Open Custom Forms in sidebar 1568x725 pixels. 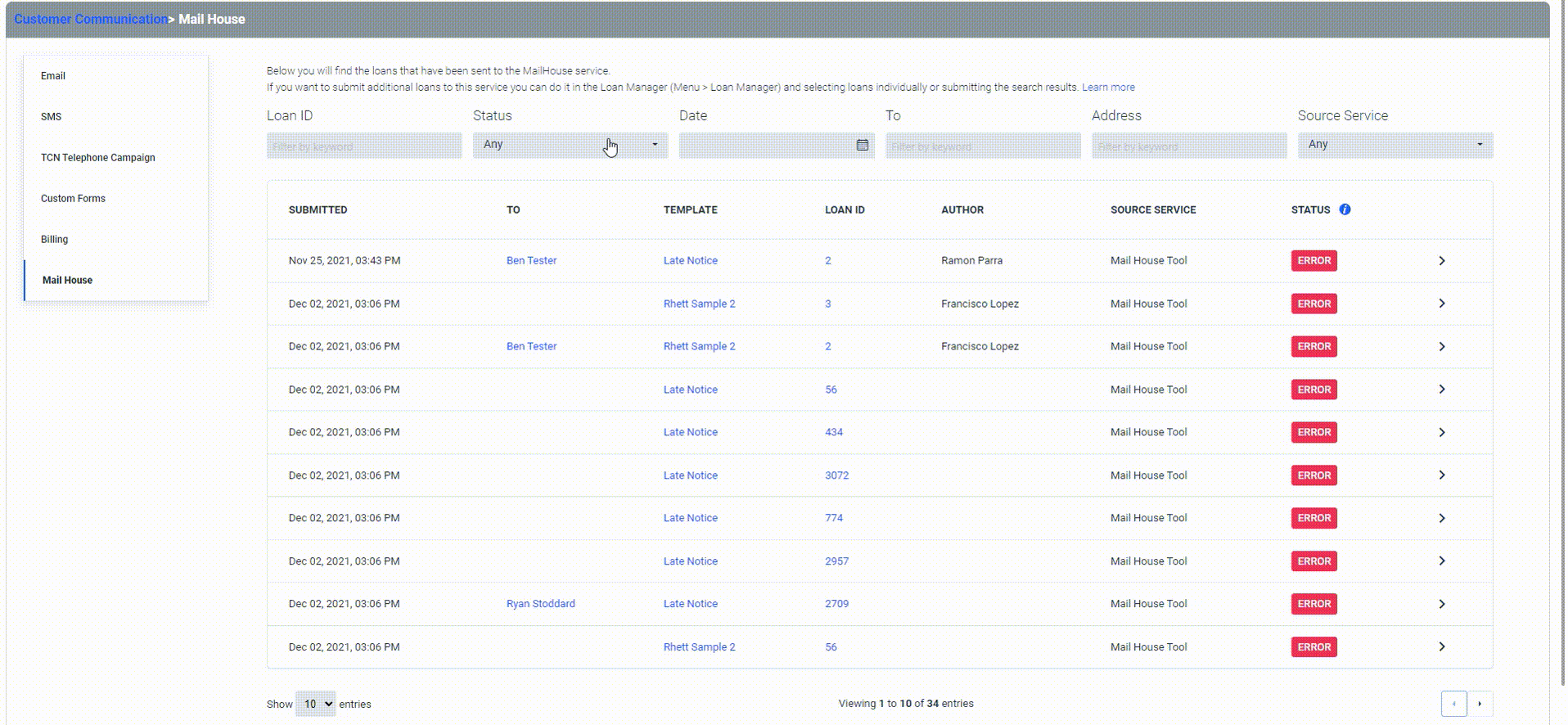point(73,199)
